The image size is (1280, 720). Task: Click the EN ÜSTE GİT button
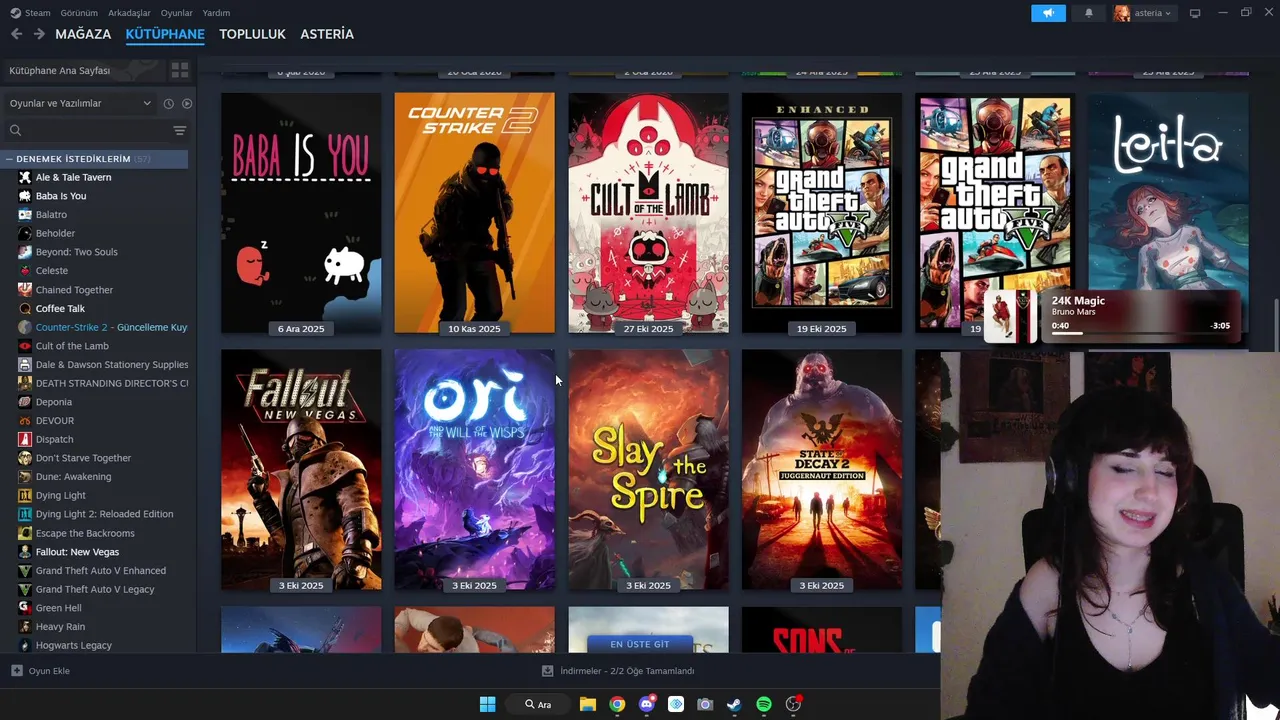click(x=640, y=644)
